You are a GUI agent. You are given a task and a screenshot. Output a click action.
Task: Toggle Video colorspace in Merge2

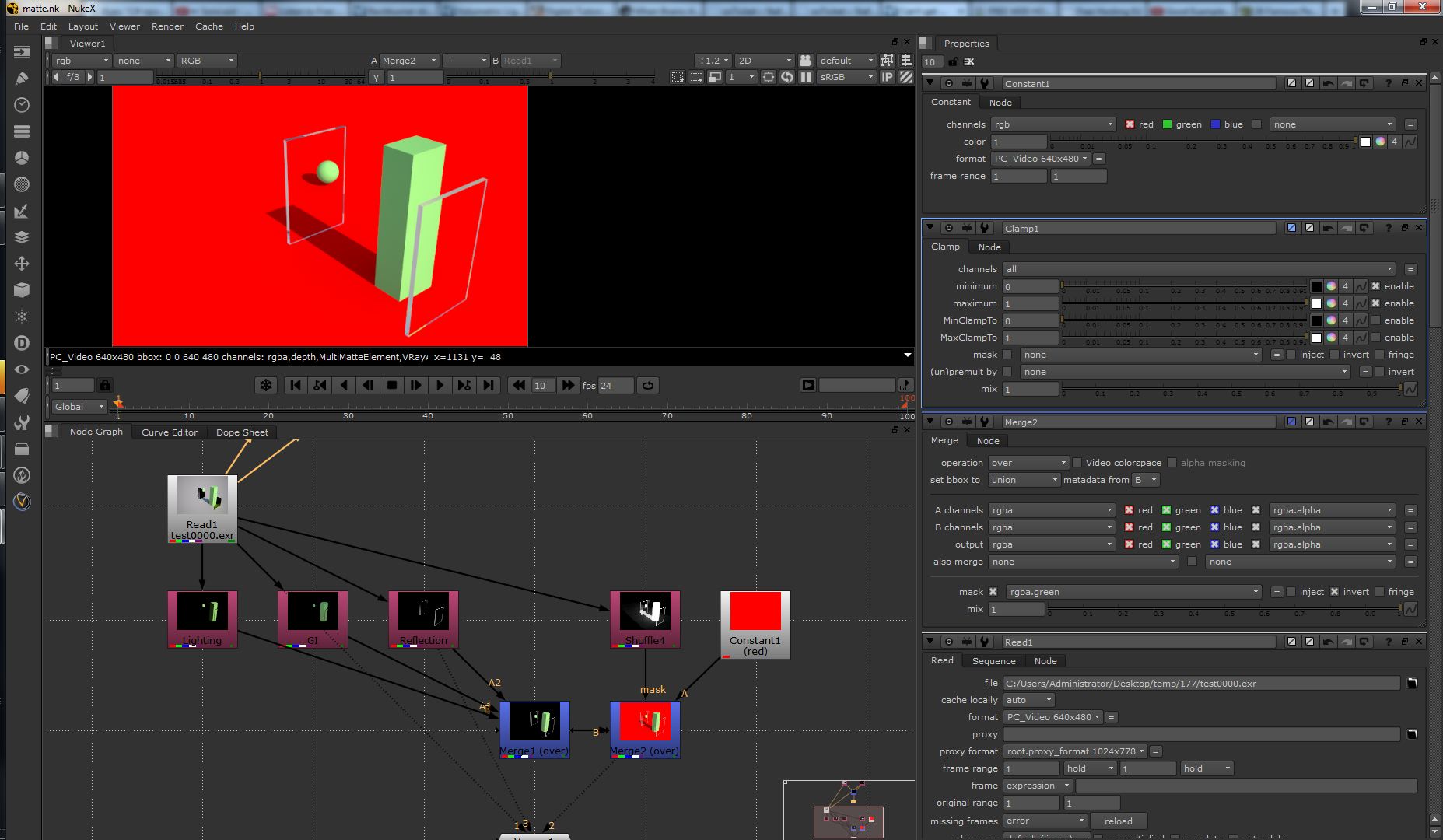[x=1077, y=463]
